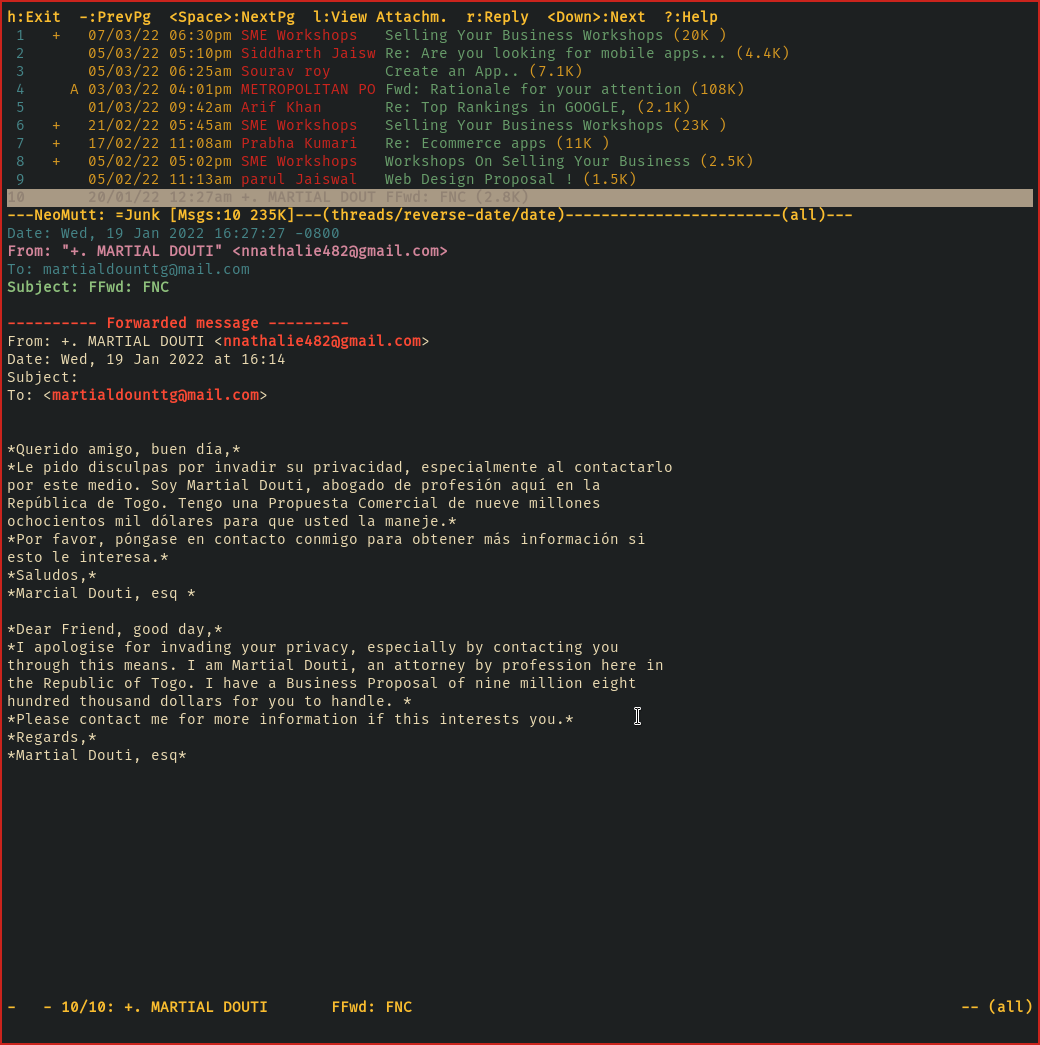Click the attachment flag A on message 4
The height and width of the screenshot is (1045, 1040).
(x=74, y=89)
